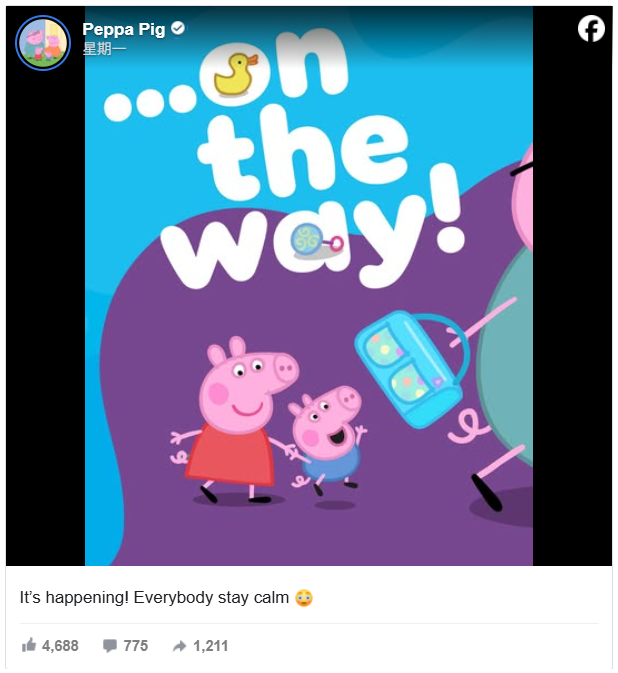Click the yellow rubber duck graphic
The image size is (618, 673).
coord(235,74)
